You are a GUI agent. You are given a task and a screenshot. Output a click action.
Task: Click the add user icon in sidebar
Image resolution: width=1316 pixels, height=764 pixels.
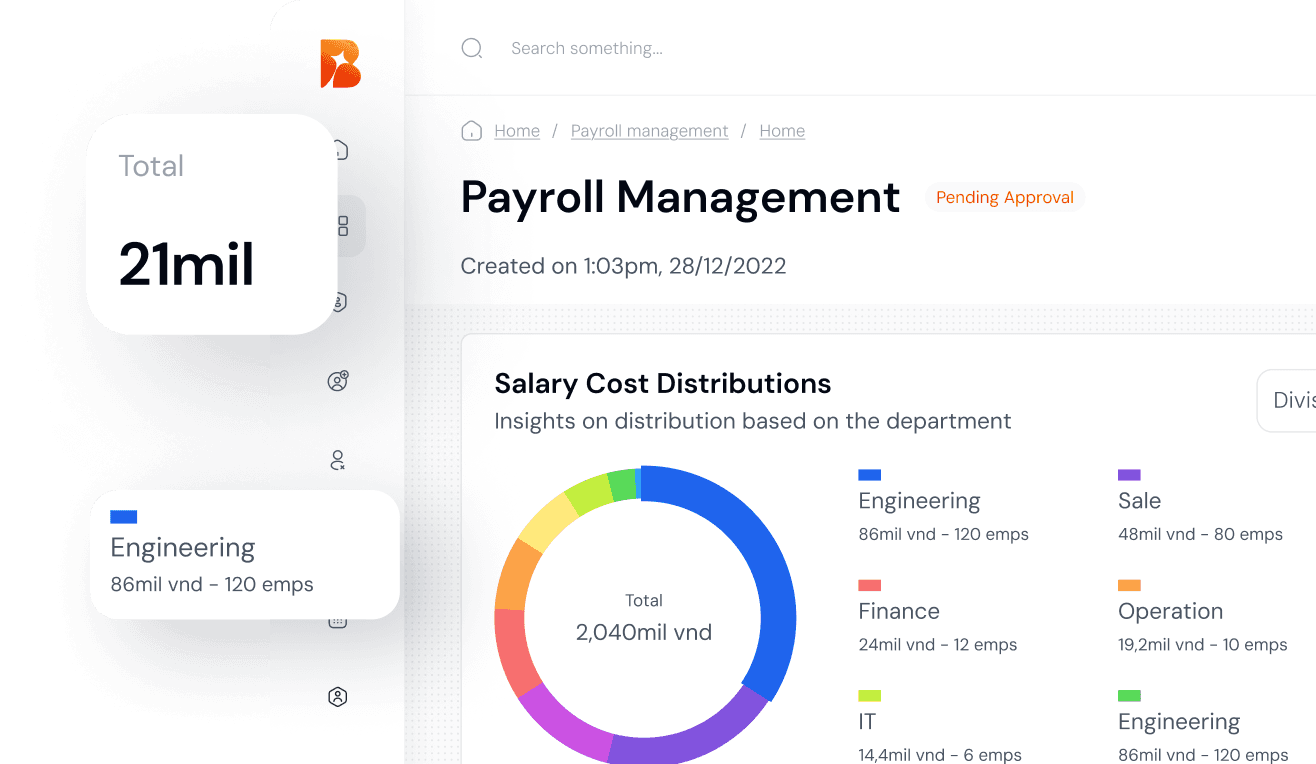(338, 381)
